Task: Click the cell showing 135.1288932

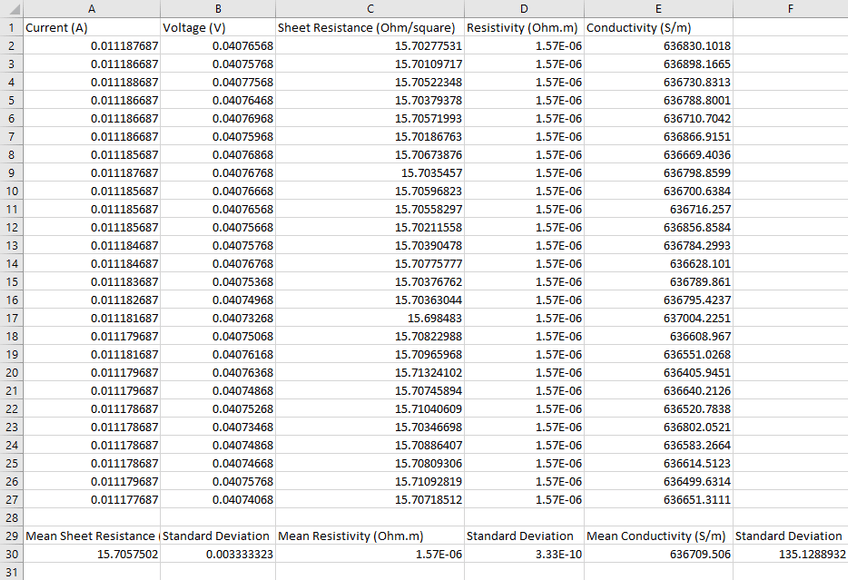Action: tap(790, 554)
